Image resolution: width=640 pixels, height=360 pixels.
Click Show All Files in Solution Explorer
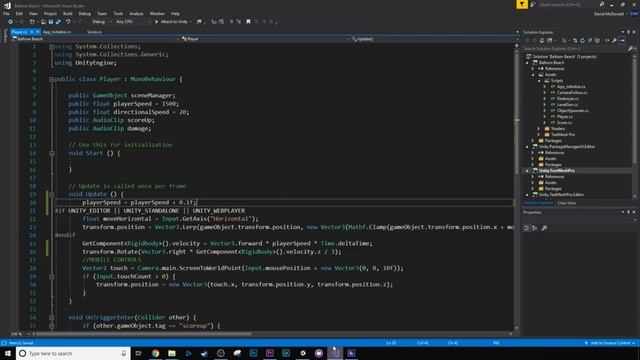(597, 40)
